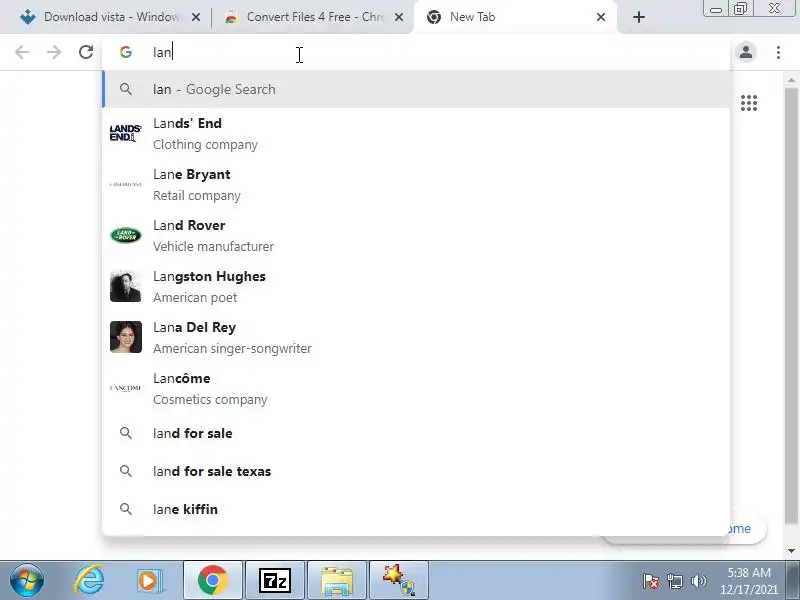Click the volume speaker tray icon
The width and height of the screenshot is (800, 600).
tap(698, 581)
